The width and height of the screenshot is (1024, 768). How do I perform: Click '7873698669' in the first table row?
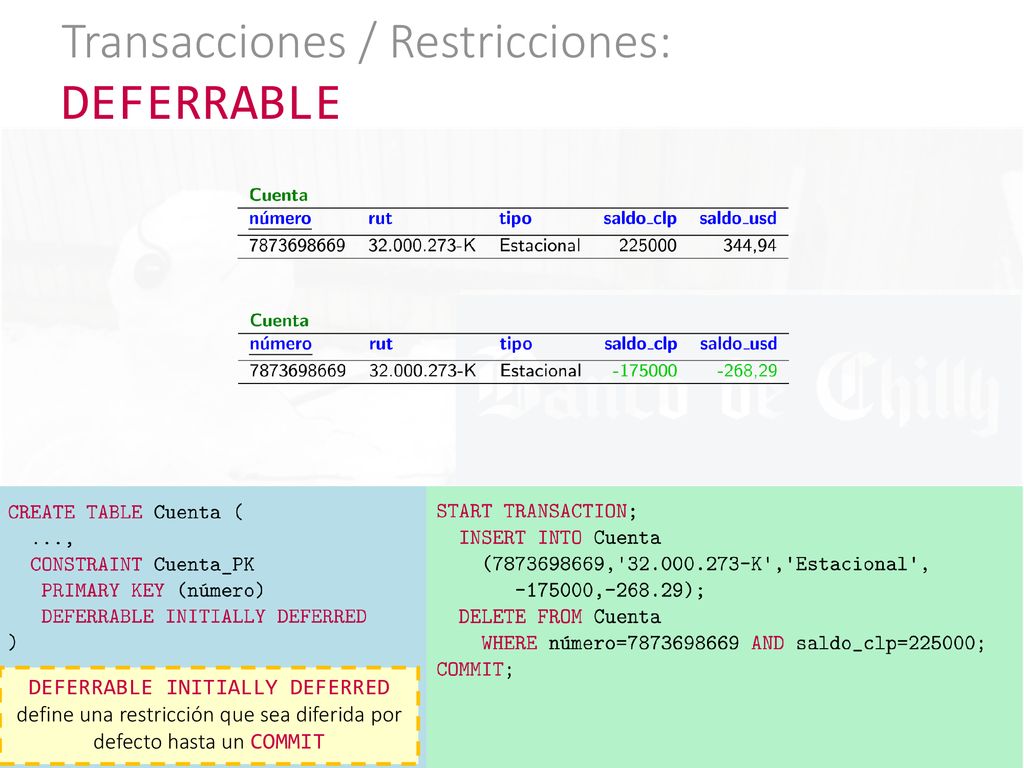[x=296, y=246]
